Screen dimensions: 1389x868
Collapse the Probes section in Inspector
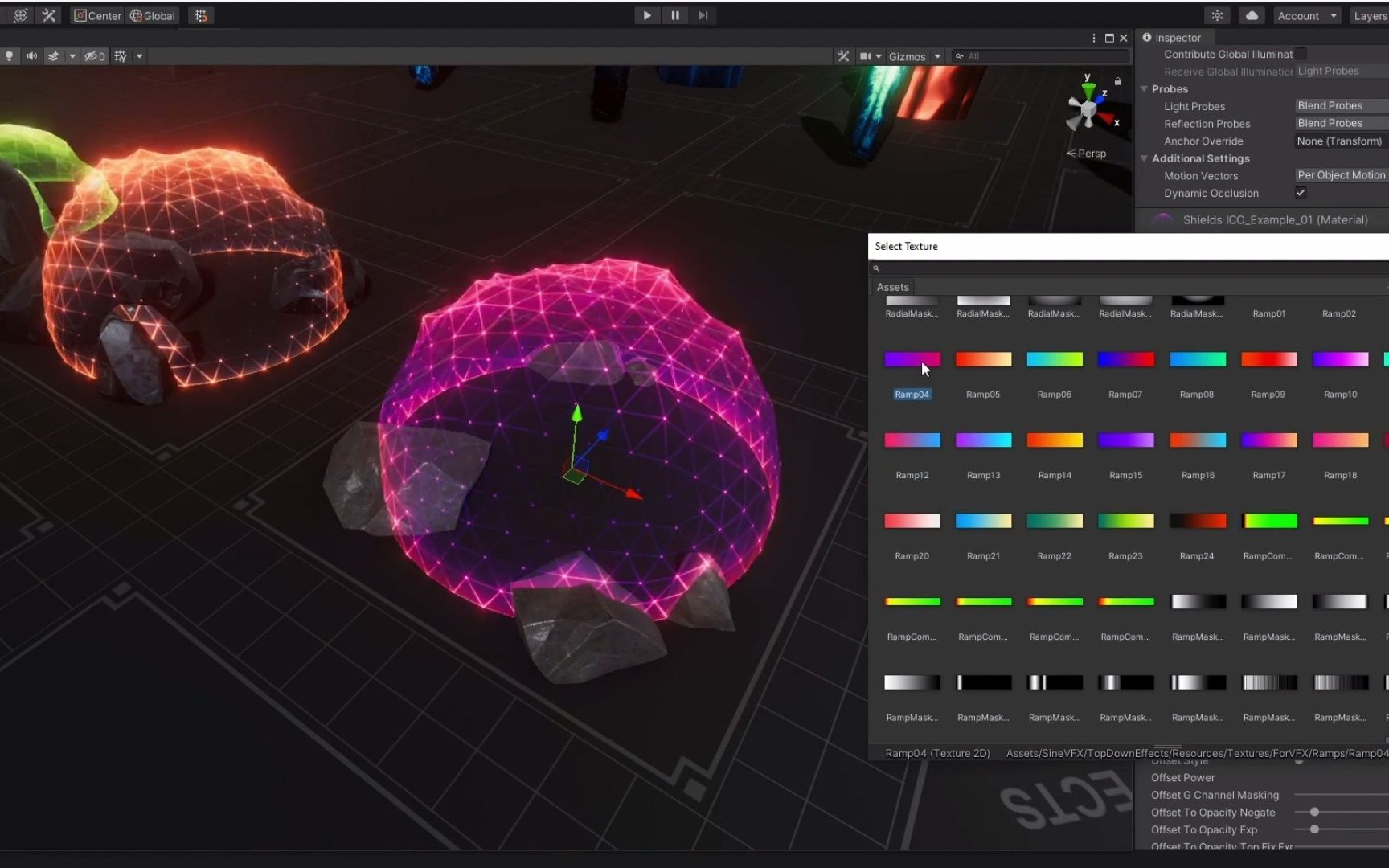click(1145, 89)
